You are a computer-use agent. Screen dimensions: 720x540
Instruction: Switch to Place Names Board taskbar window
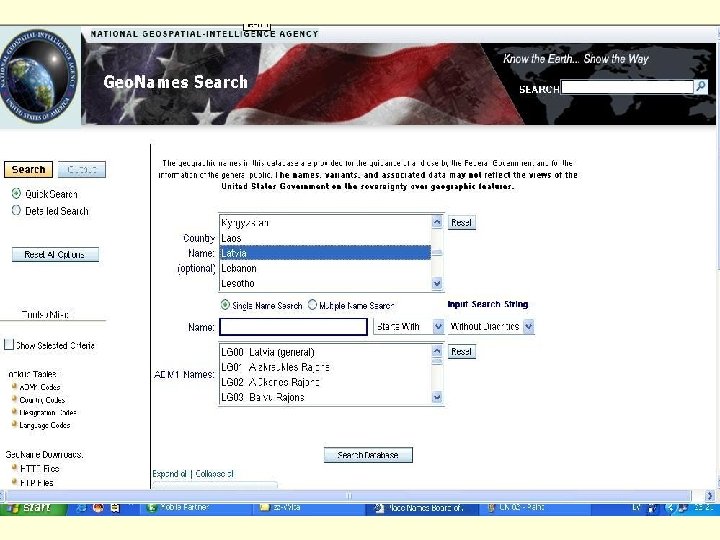(422, 508)
